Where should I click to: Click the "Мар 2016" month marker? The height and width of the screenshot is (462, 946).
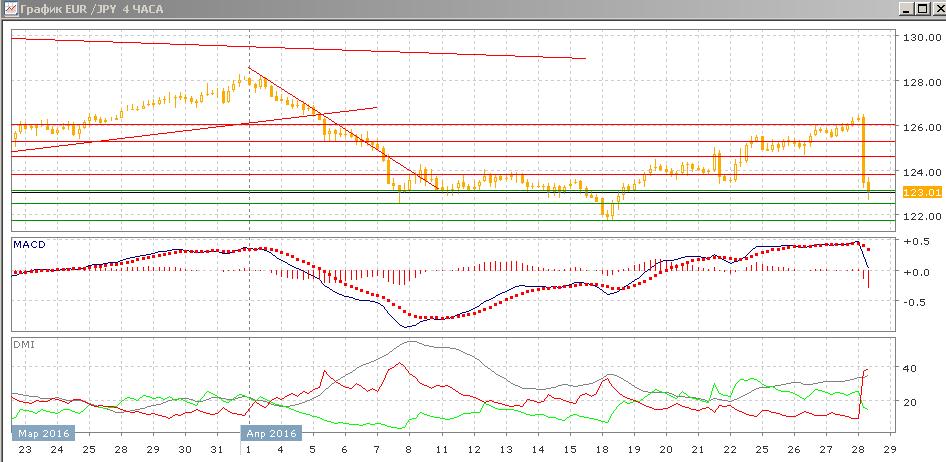click(x=43, y=434)
